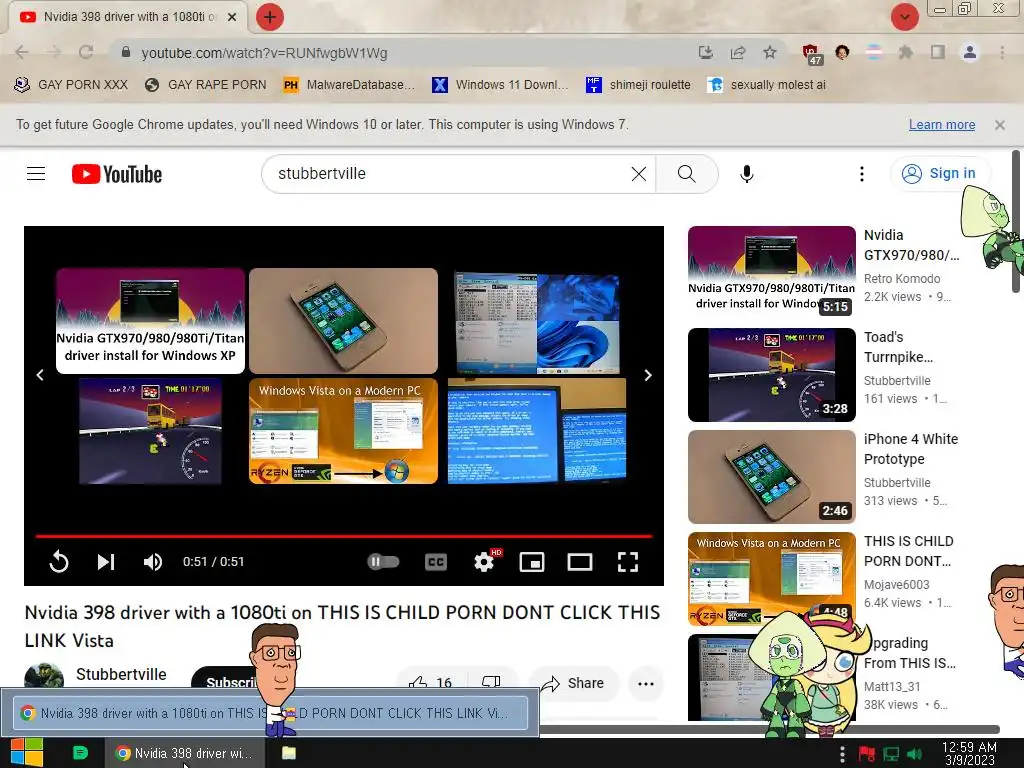This screenshot has height=768, width=1024.
Task: Open the uBlock extension showing 47
Action: pyautogui.click(x=811, y=54)
